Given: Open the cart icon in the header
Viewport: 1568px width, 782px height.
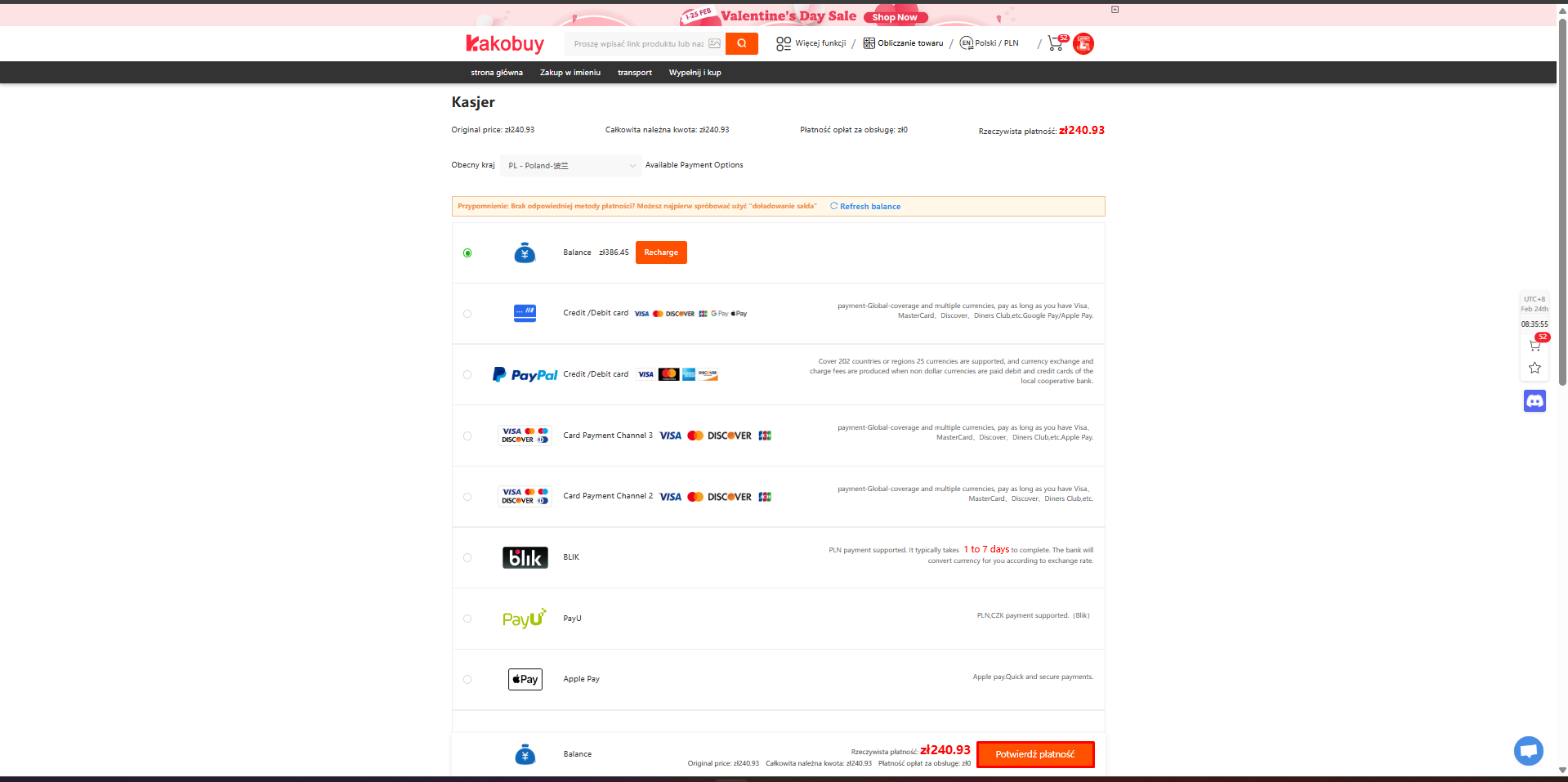Looking at the screenshot, I should pos(1055,43).
